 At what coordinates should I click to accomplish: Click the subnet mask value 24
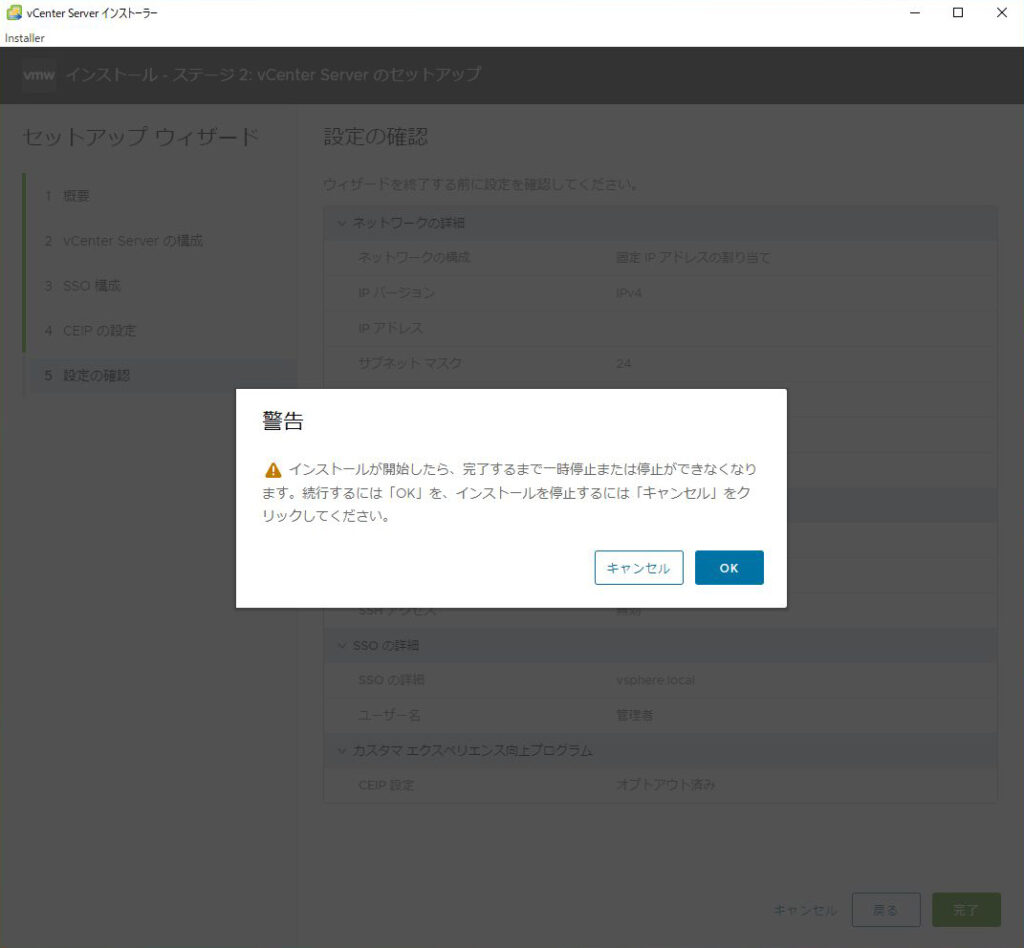624,364
